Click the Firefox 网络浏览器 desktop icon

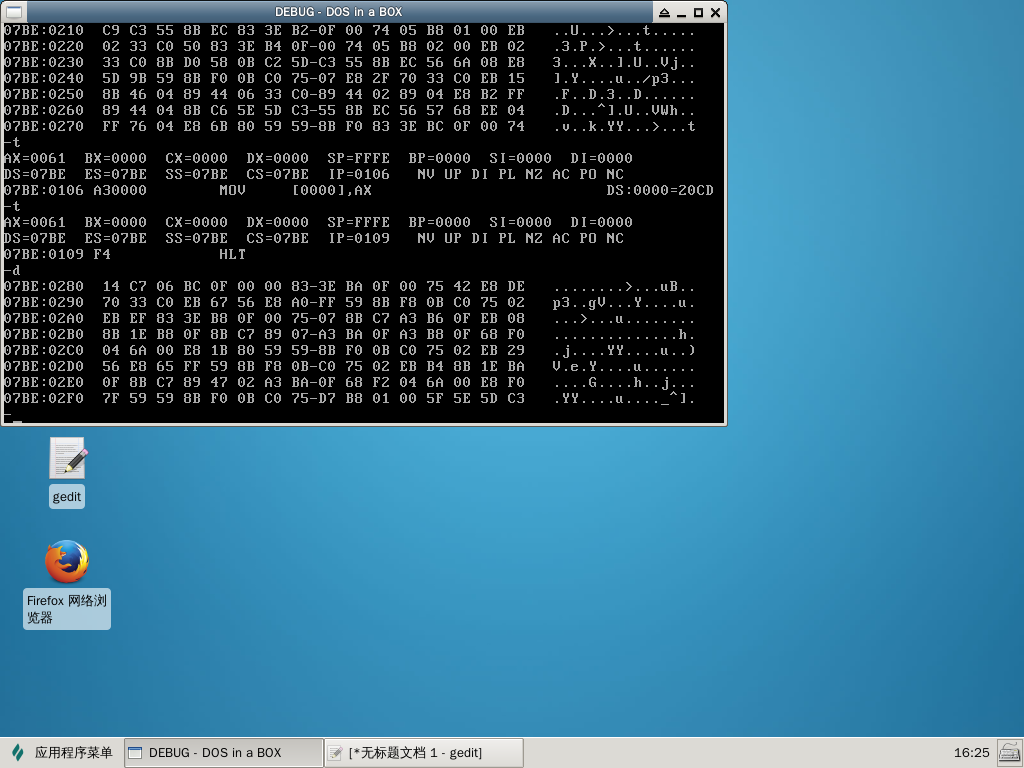[x=67, y=562]
